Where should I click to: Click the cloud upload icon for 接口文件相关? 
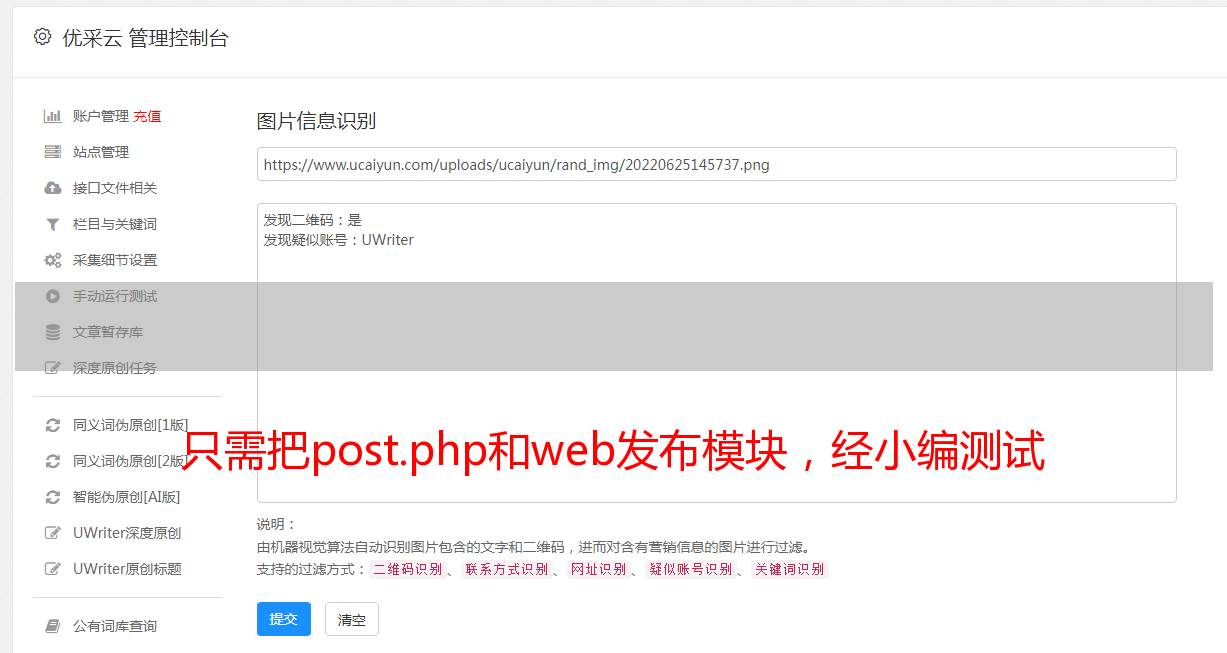pos(53,188)
